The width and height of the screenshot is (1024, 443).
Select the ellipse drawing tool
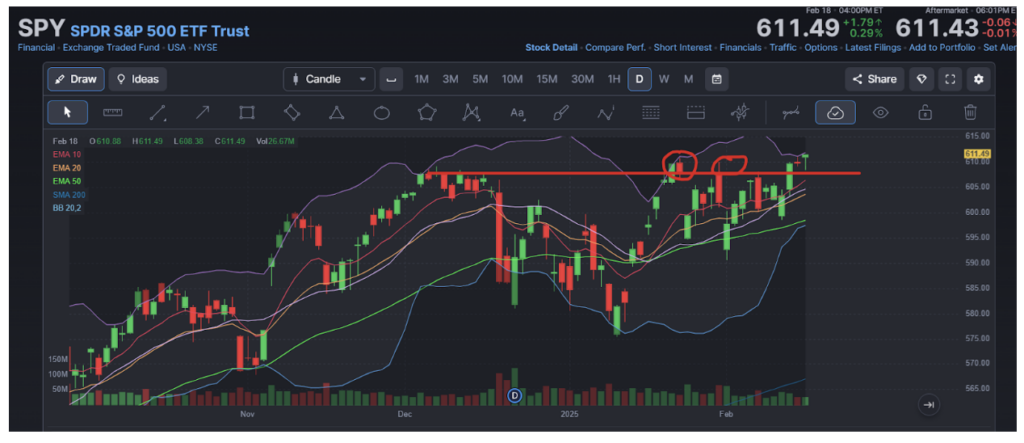click(x=381, y=113)
